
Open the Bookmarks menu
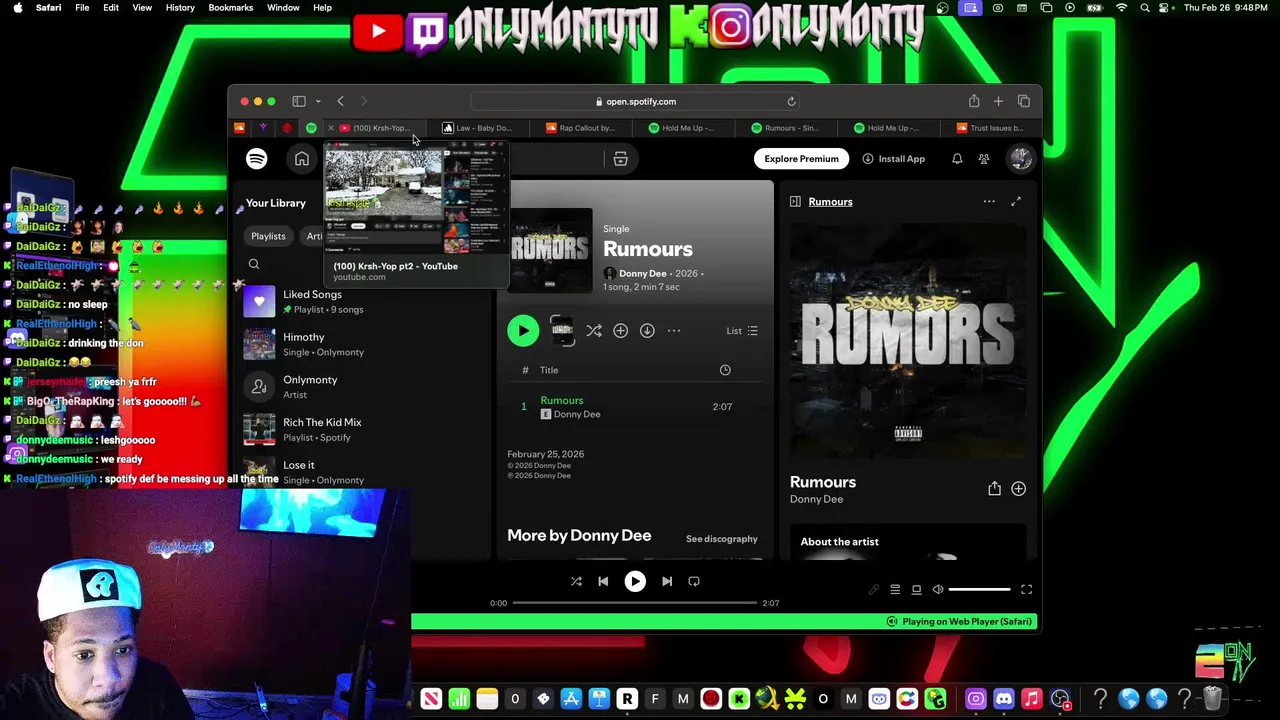click(231, 8)
